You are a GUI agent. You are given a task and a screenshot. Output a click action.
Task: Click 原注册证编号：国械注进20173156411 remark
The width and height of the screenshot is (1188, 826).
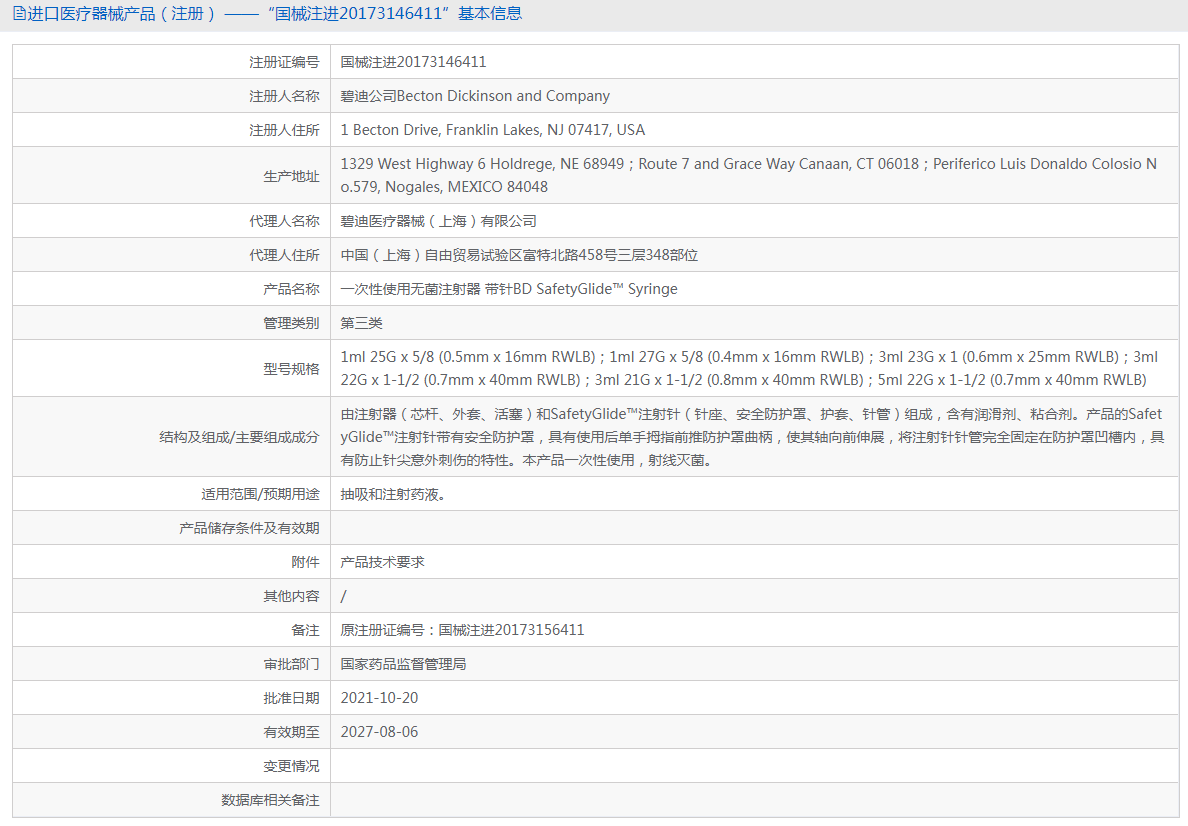click(x=462, y=630)
